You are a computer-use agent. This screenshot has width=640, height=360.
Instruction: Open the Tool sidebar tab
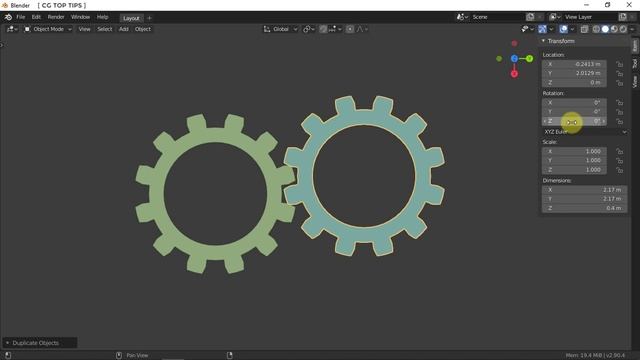635,63
